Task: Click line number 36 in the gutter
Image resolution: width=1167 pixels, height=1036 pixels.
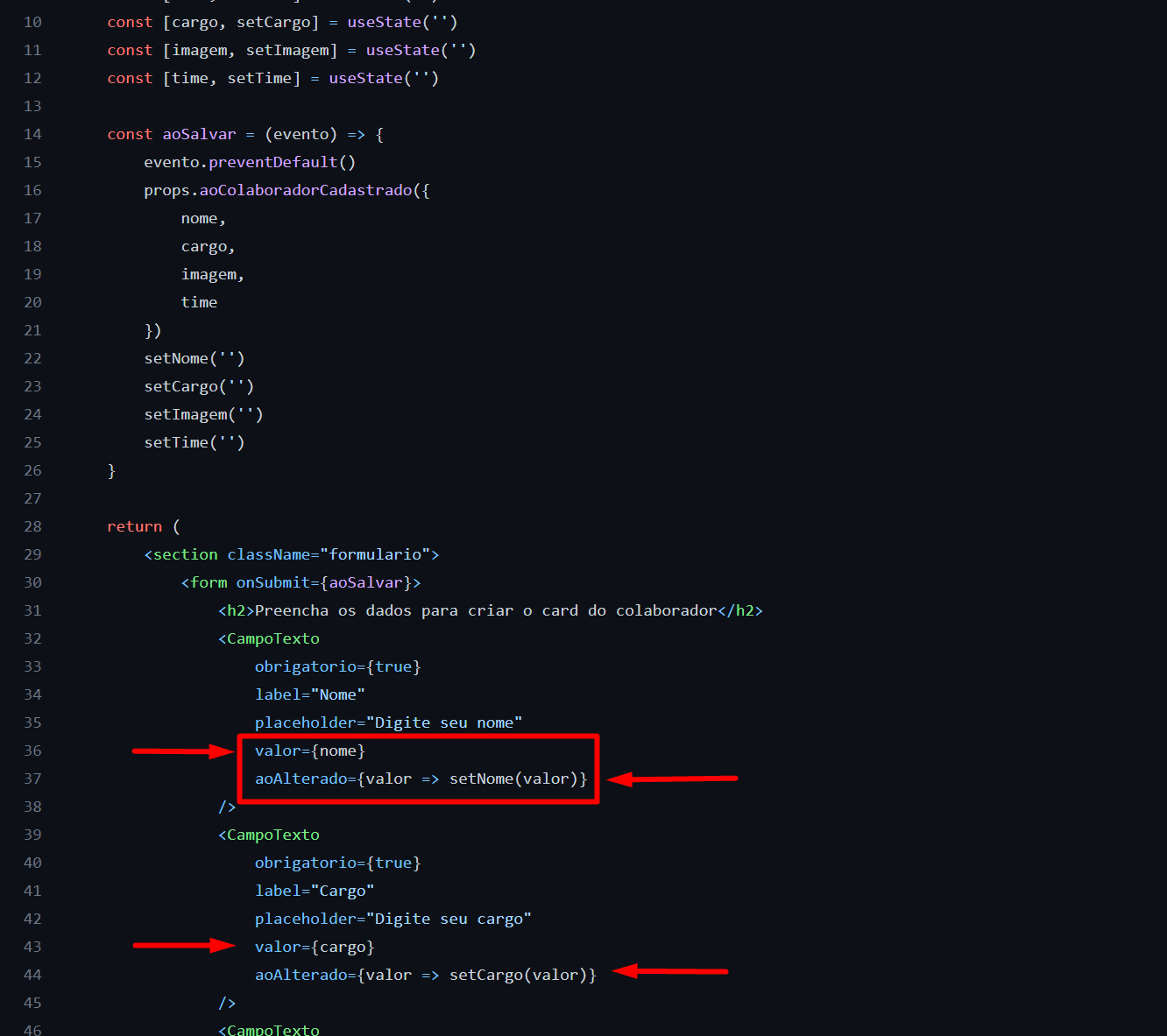Action: (x=32, y=751)
